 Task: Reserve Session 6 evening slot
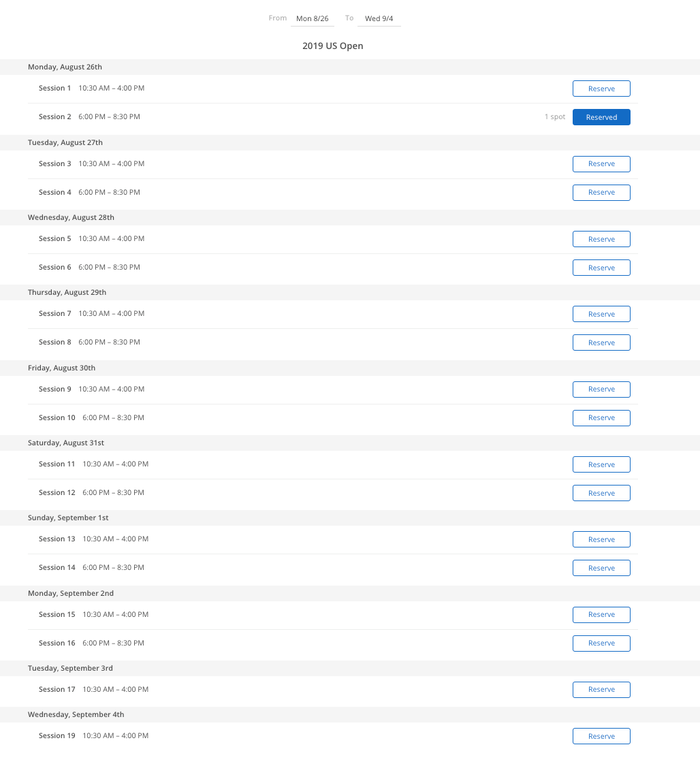click(x=601, y=268)
